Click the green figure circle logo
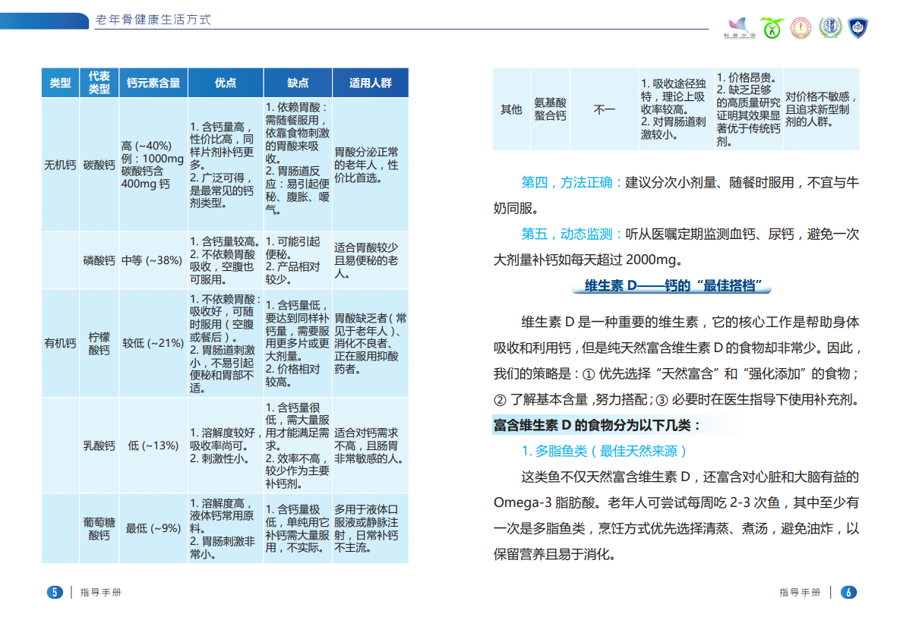 pos(772,28)
